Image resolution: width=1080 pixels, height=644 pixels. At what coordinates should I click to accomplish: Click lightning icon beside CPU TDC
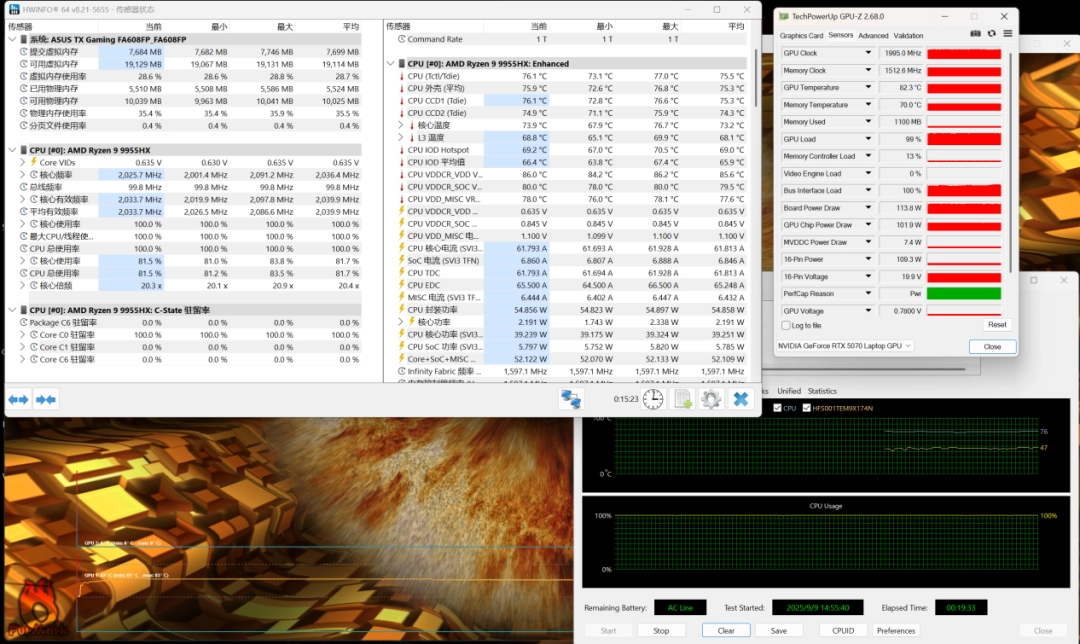click(402, 273)
